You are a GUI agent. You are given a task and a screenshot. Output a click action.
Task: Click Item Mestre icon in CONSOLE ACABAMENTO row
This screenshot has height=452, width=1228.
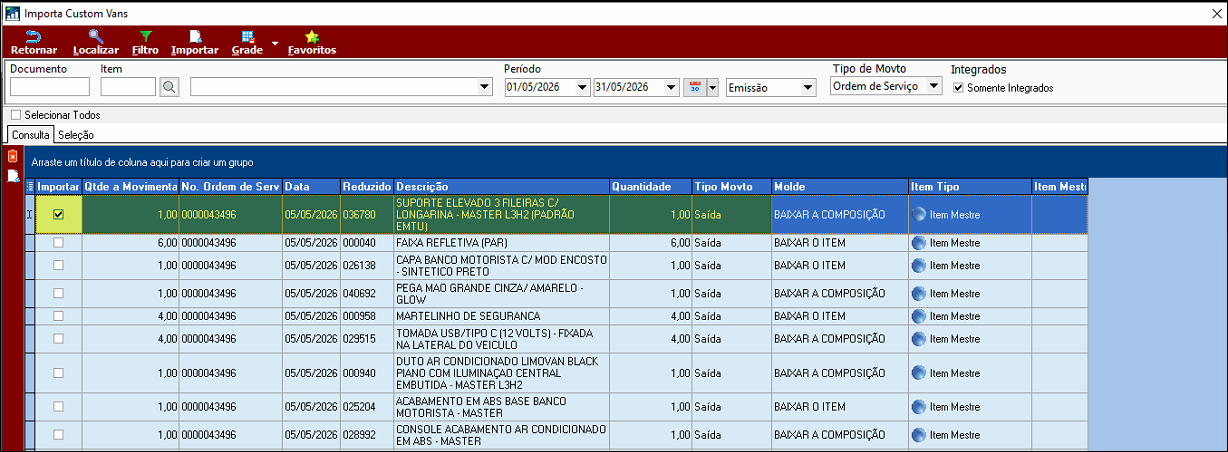[919, 435]
